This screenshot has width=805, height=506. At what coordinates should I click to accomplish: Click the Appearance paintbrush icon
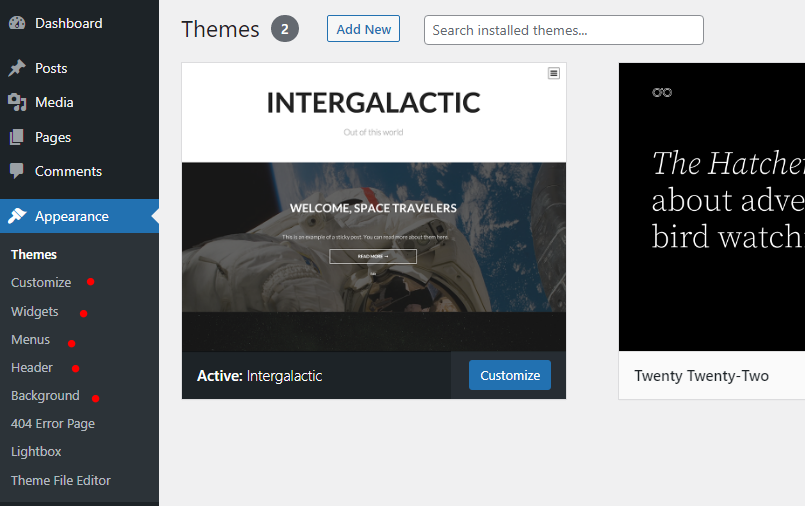[x=17, y=216]
